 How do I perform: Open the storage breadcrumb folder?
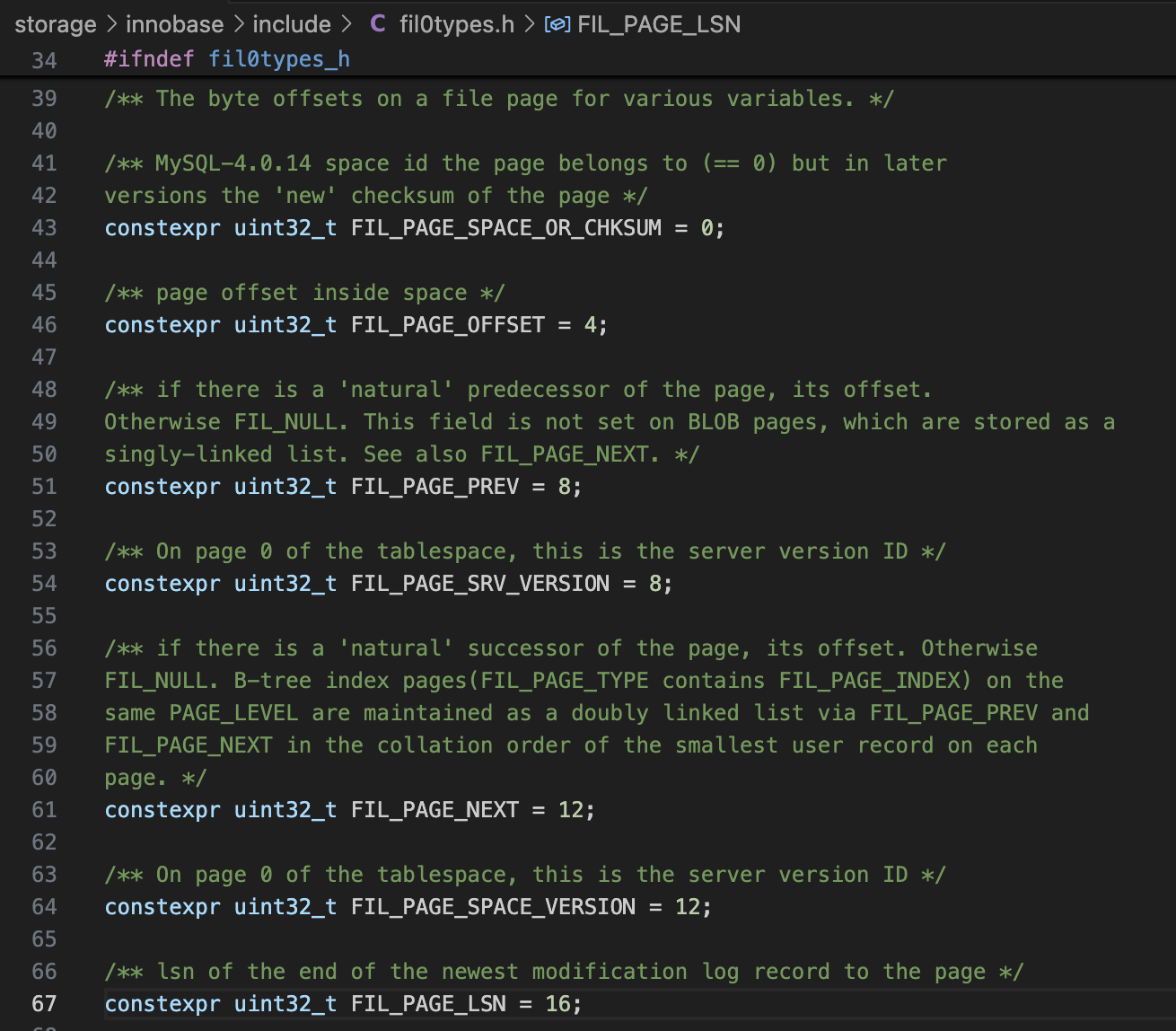click(x=56, y=24)
